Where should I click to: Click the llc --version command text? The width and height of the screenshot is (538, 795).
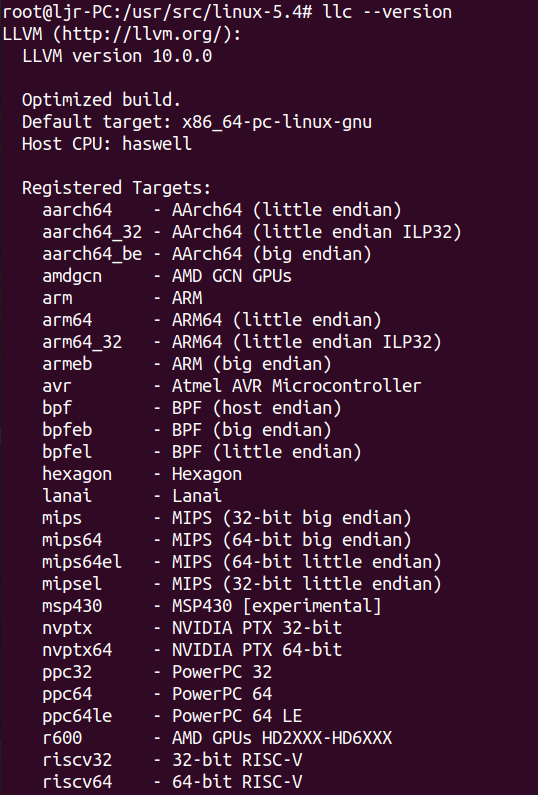(x=387, y=12)
